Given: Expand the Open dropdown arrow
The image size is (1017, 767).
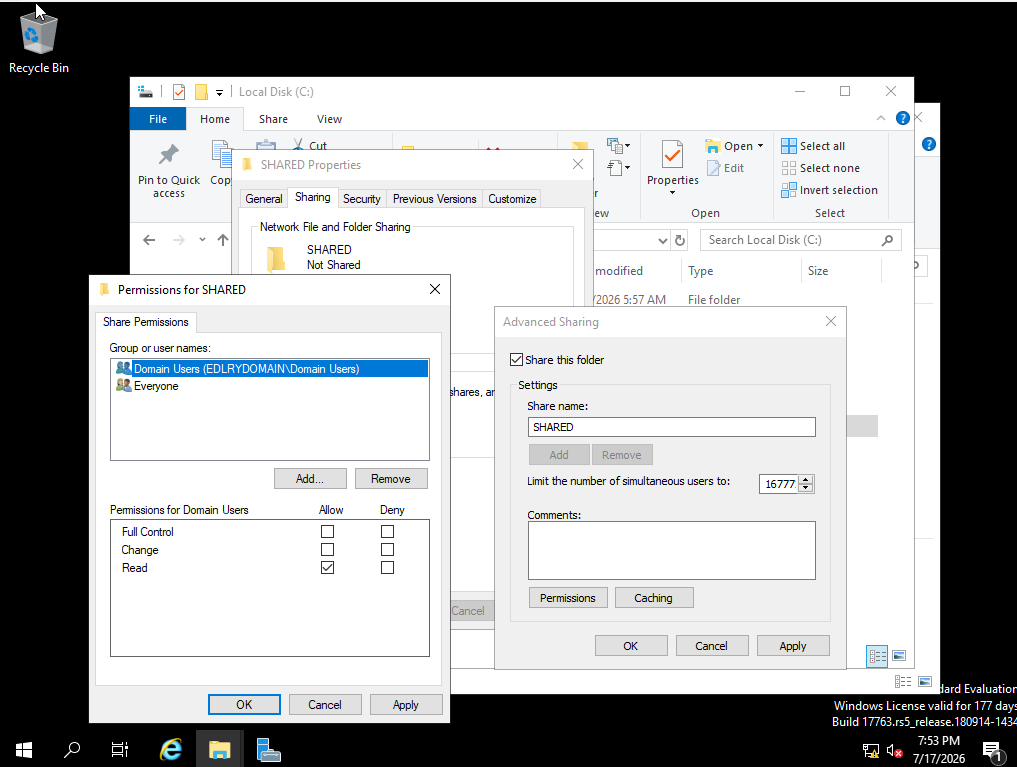Looking at the screenshot, I should pos(760,146).
